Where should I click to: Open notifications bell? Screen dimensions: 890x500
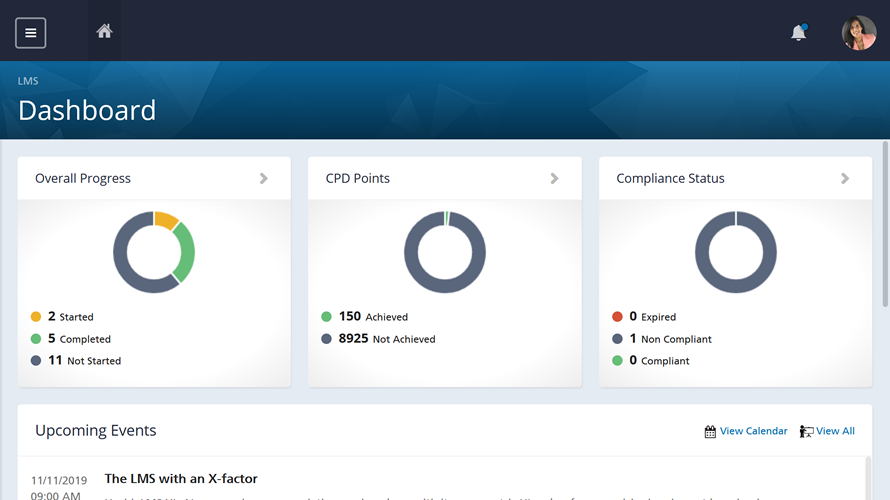point(799,32)
